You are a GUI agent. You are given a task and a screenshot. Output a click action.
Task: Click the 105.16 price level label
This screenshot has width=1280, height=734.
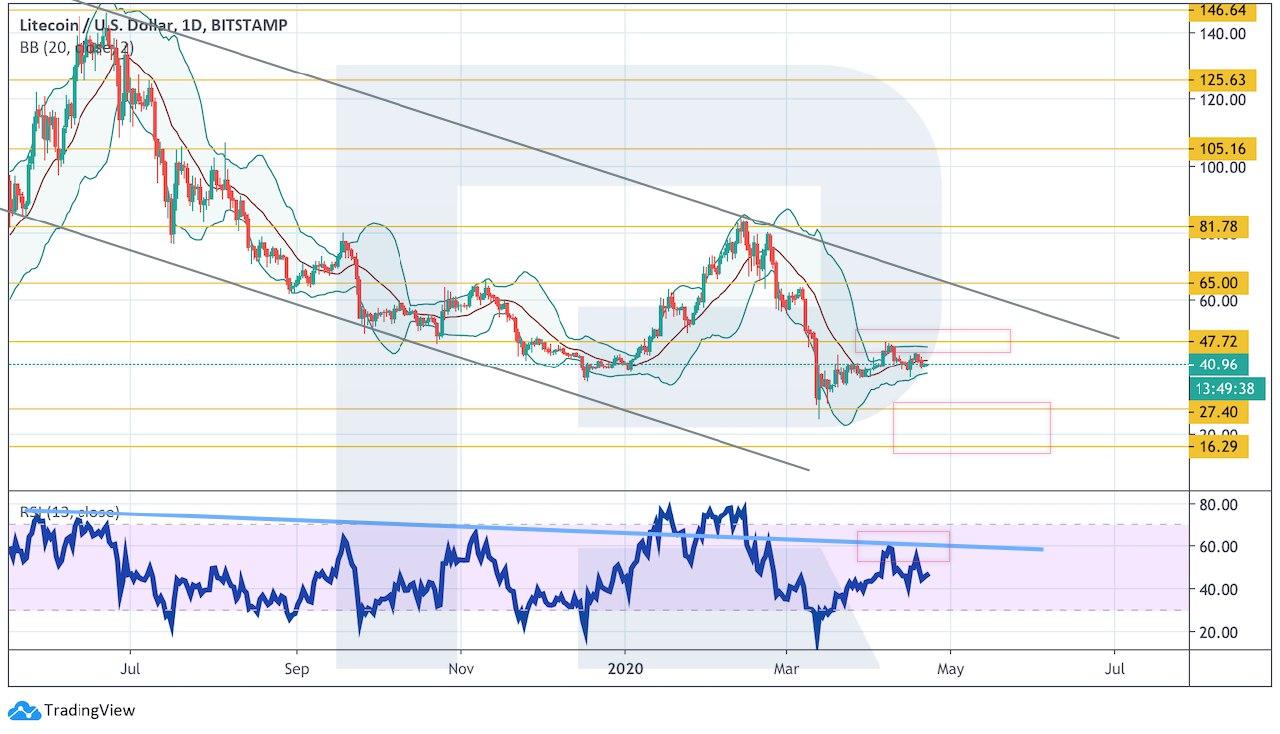coord(1220,149)
